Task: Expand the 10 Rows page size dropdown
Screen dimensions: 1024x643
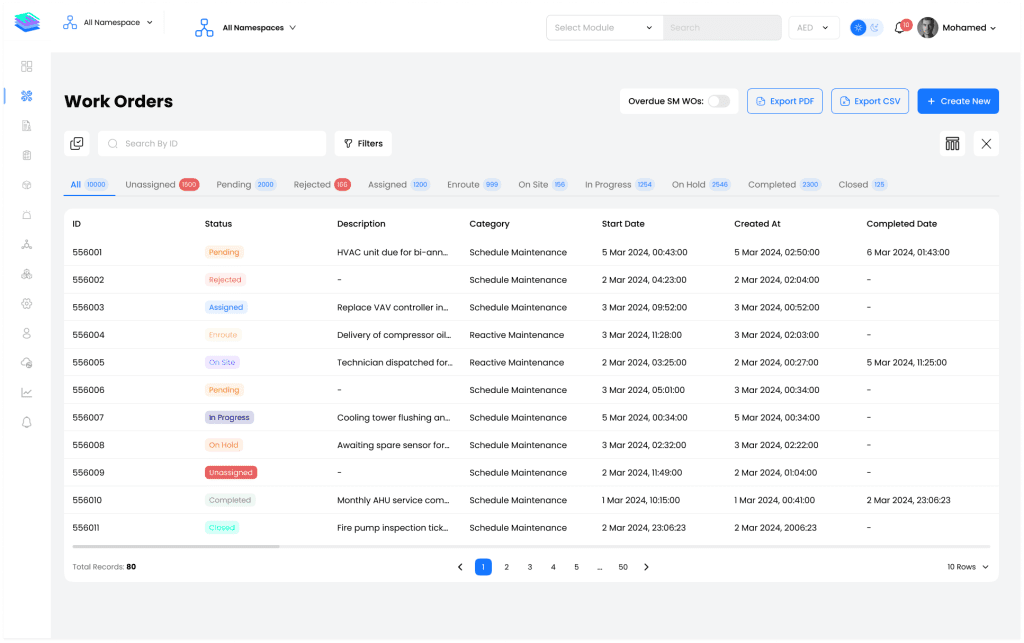Action: (967, 567)
